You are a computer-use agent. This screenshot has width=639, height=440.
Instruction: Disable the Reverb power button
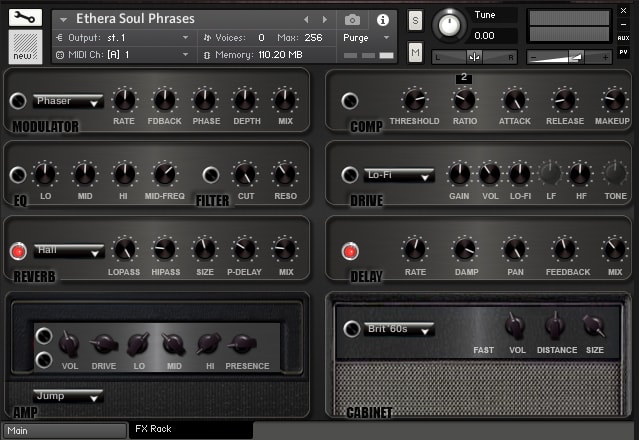coord(18,251)
